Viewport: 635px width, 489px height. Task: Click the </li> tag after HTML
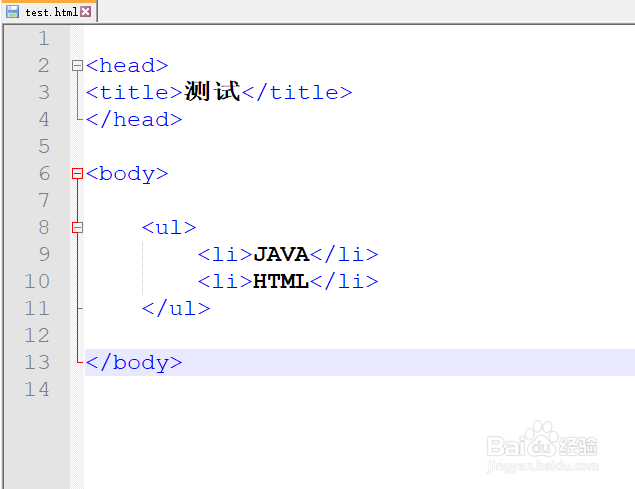(345, 282)
